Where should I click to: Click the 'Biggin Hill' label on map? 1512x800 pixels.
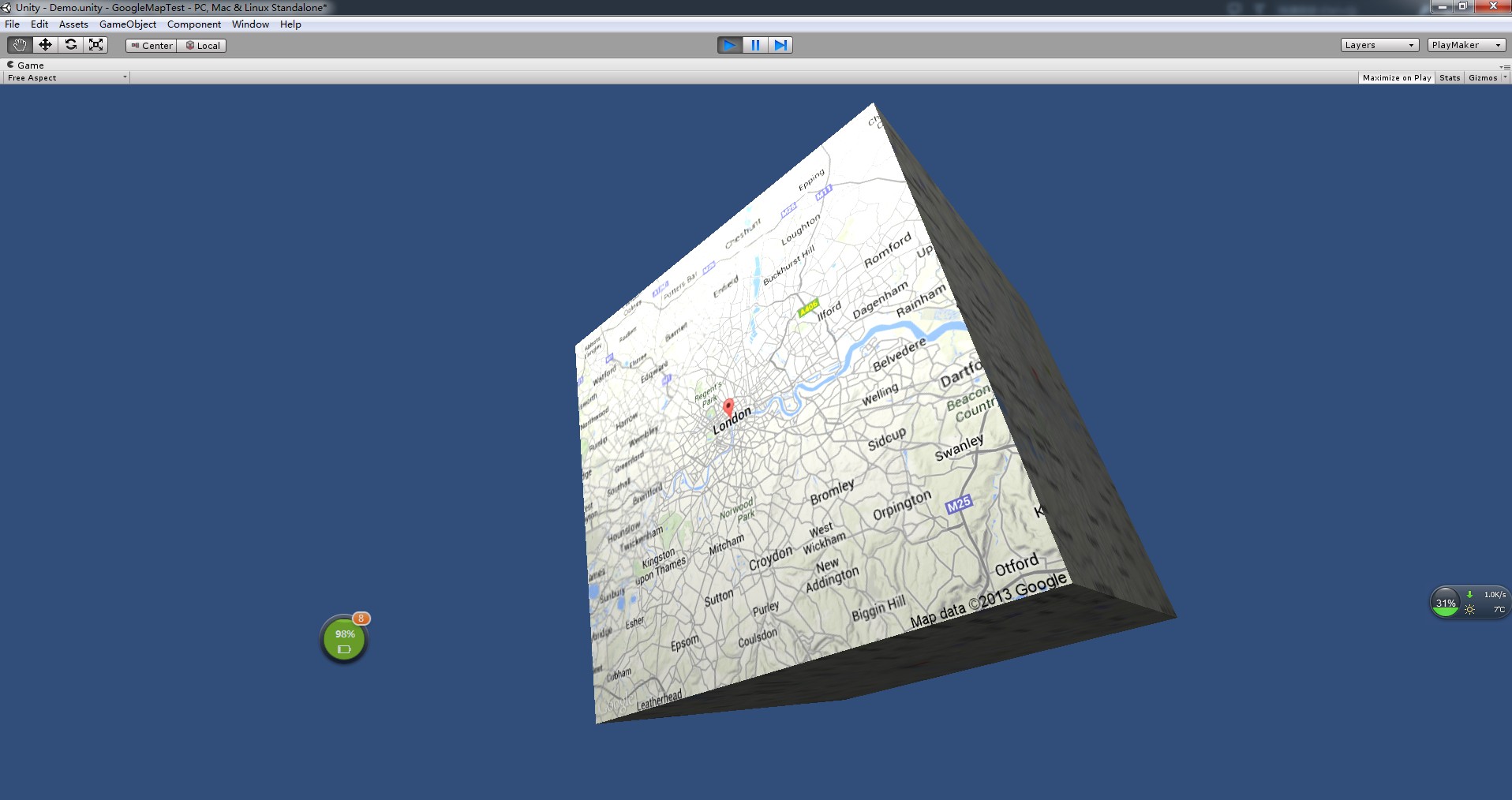coord(879,609)
